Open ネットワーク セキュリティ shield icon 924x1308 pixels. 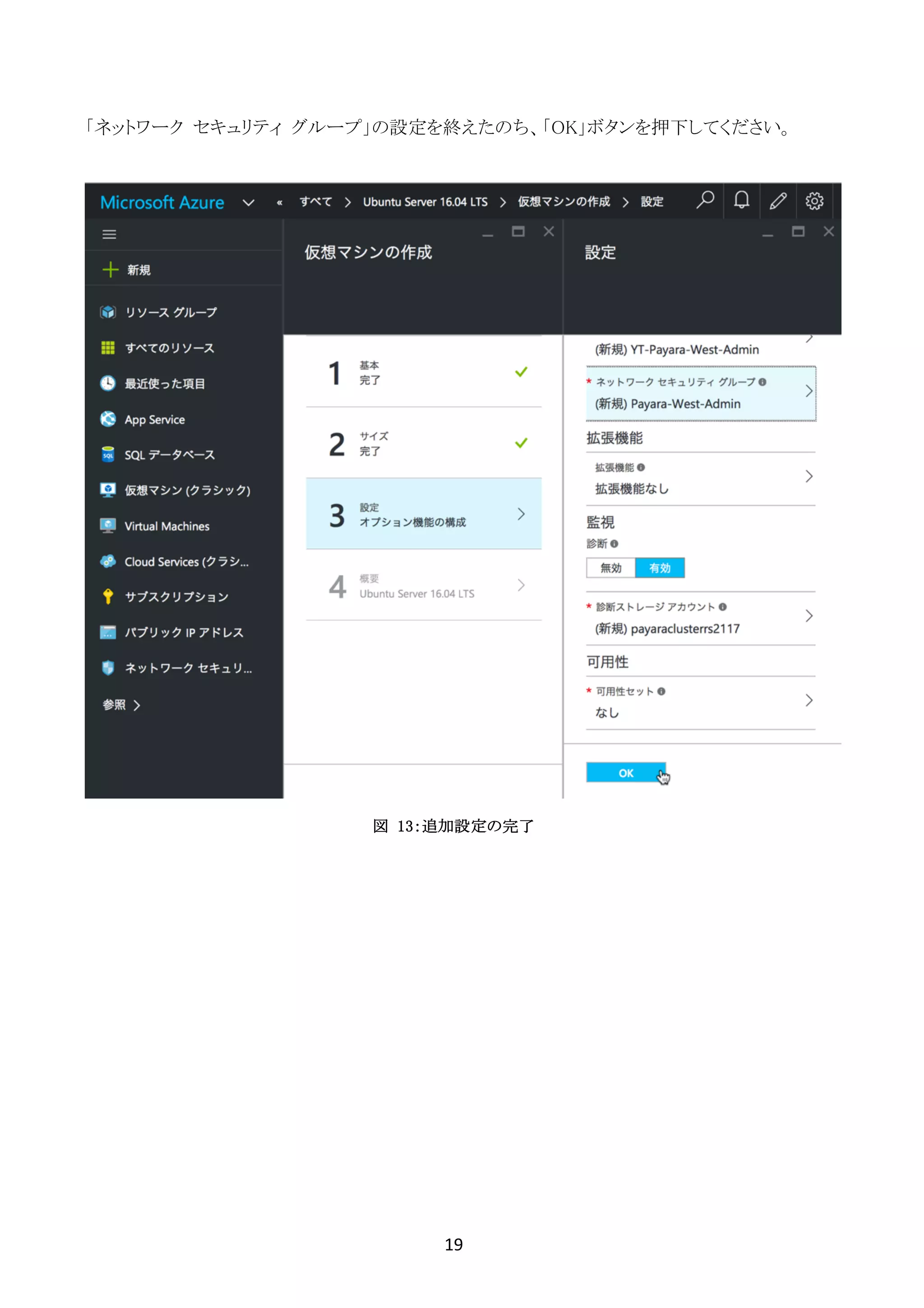tap(107, 667)
